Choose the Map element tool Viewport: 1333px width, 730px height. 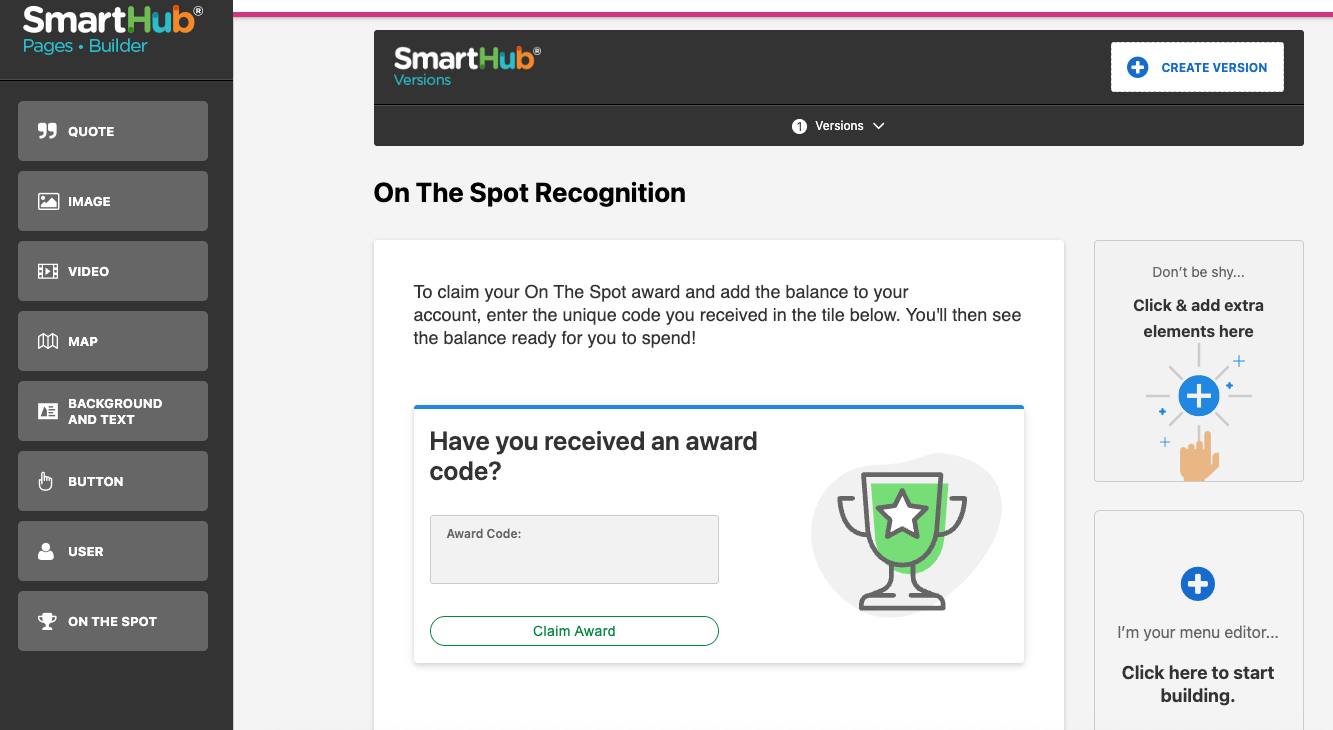click(x=112, y=341)
